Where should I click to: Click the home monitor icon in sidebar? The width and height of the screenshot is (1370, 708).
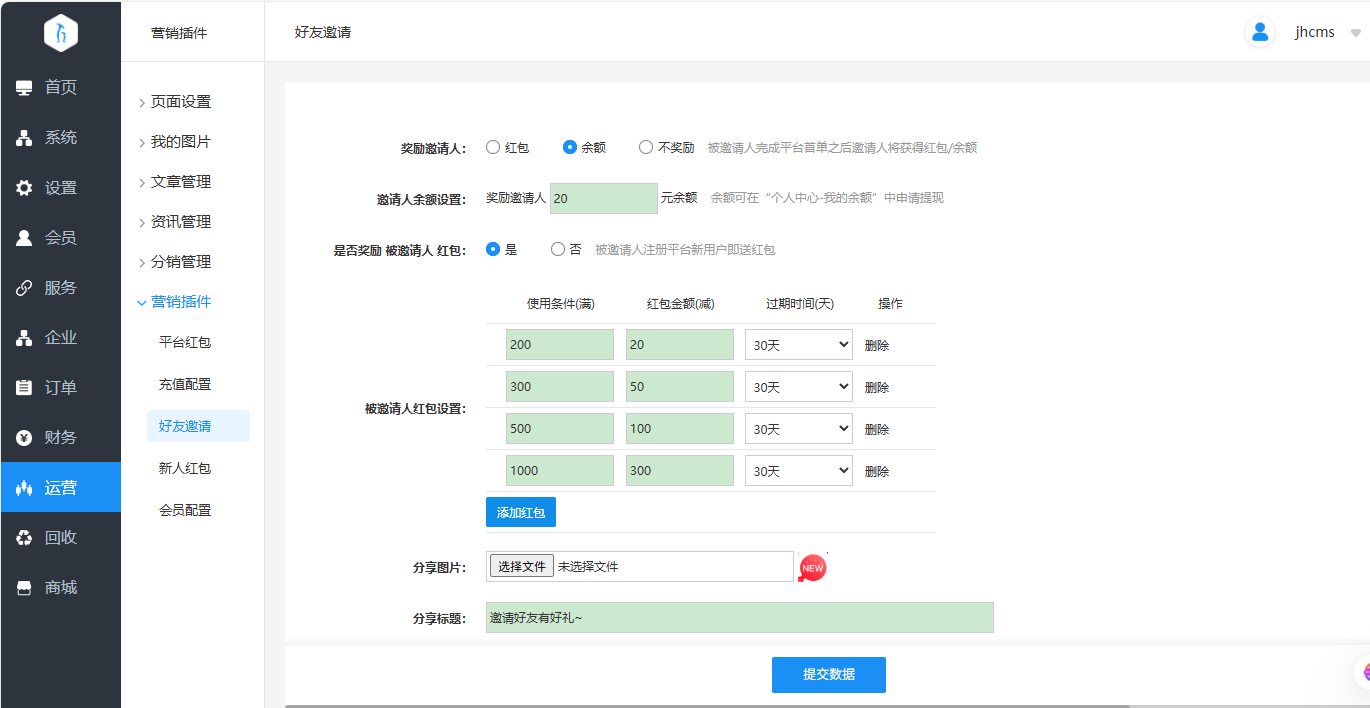coord(24,88)
